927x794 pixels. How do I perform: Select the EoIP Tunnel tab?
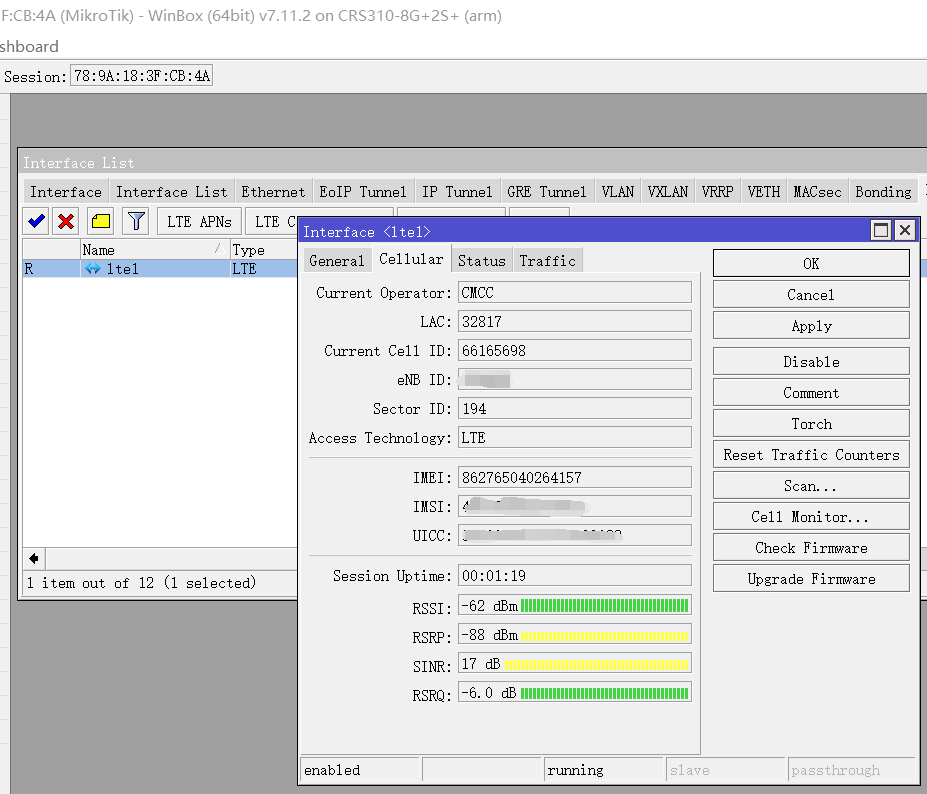click(362, 191)
